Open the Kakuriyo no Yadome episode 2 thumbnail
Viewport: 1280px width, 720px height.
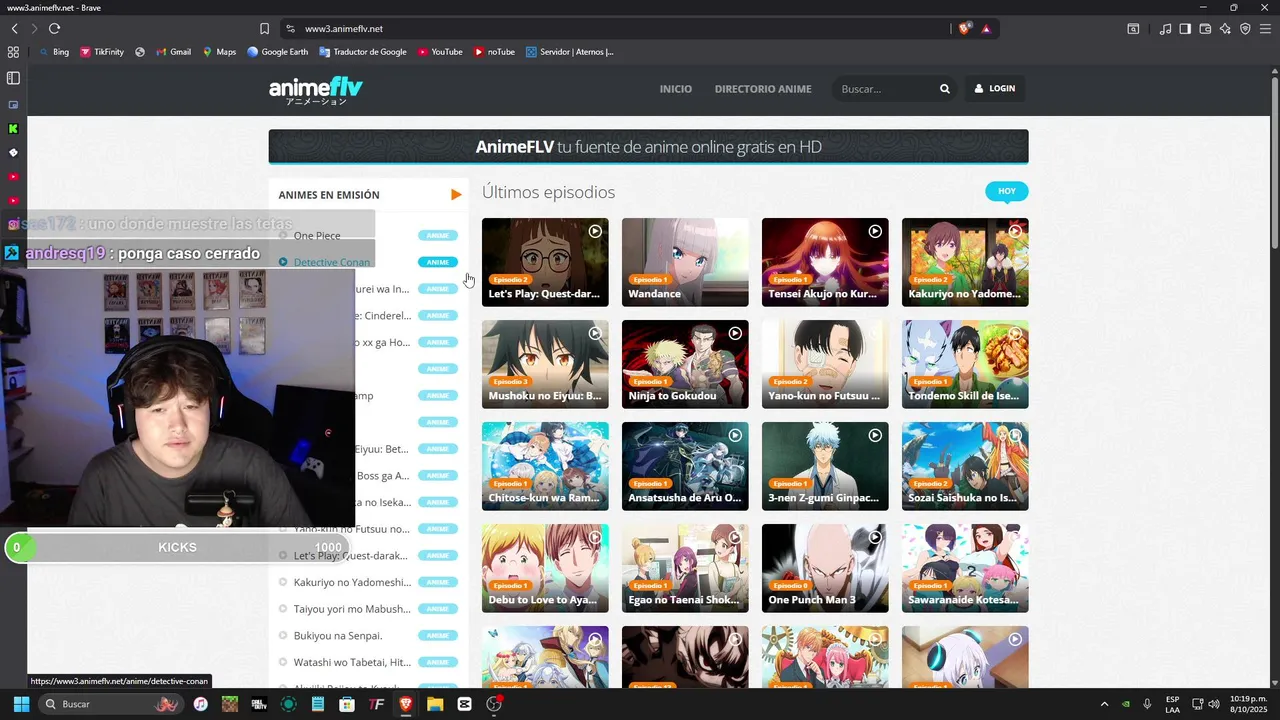pos(965,262)
